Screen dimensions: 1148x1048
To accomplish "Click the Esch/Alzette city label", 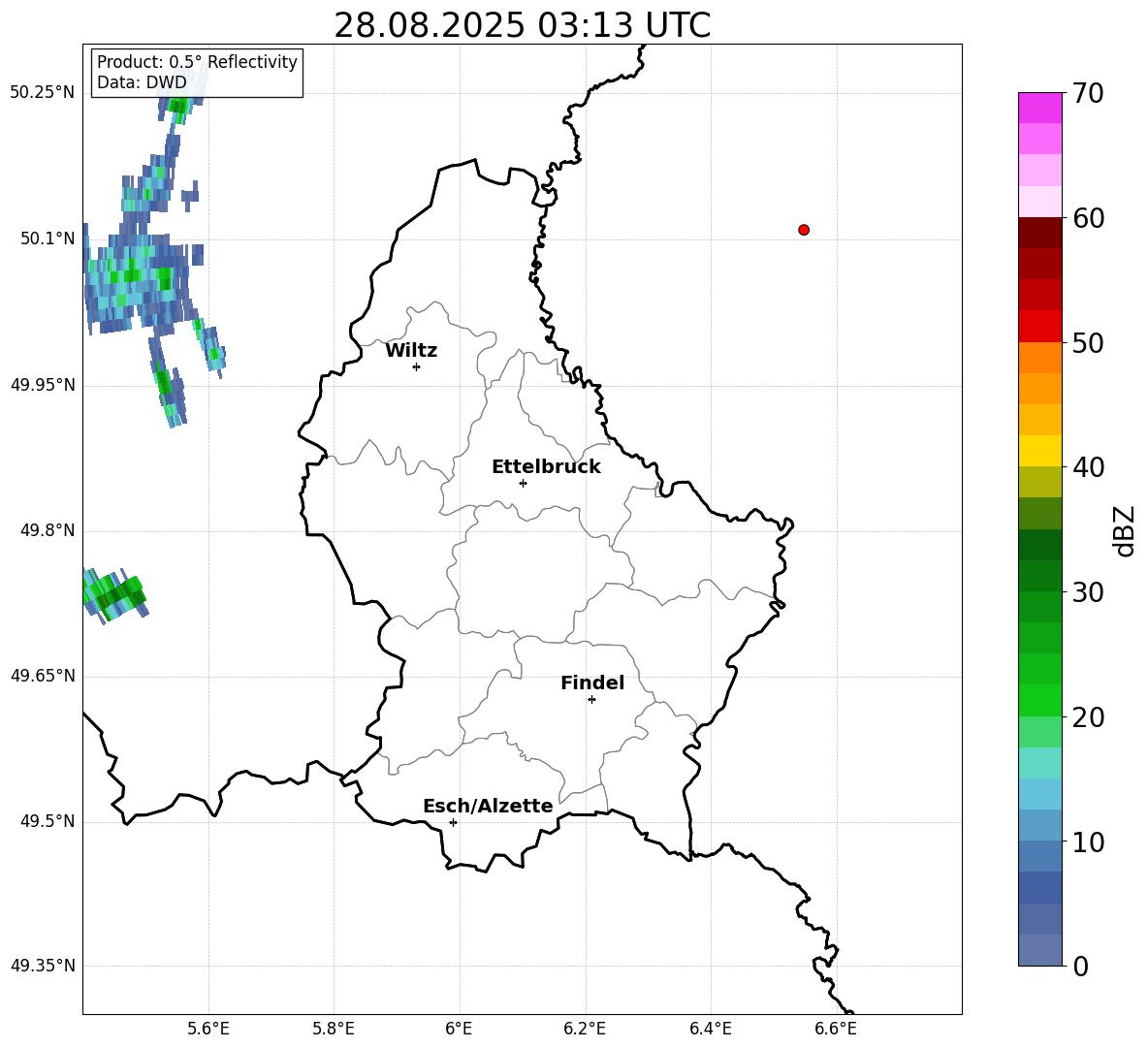I will [488, 806].
